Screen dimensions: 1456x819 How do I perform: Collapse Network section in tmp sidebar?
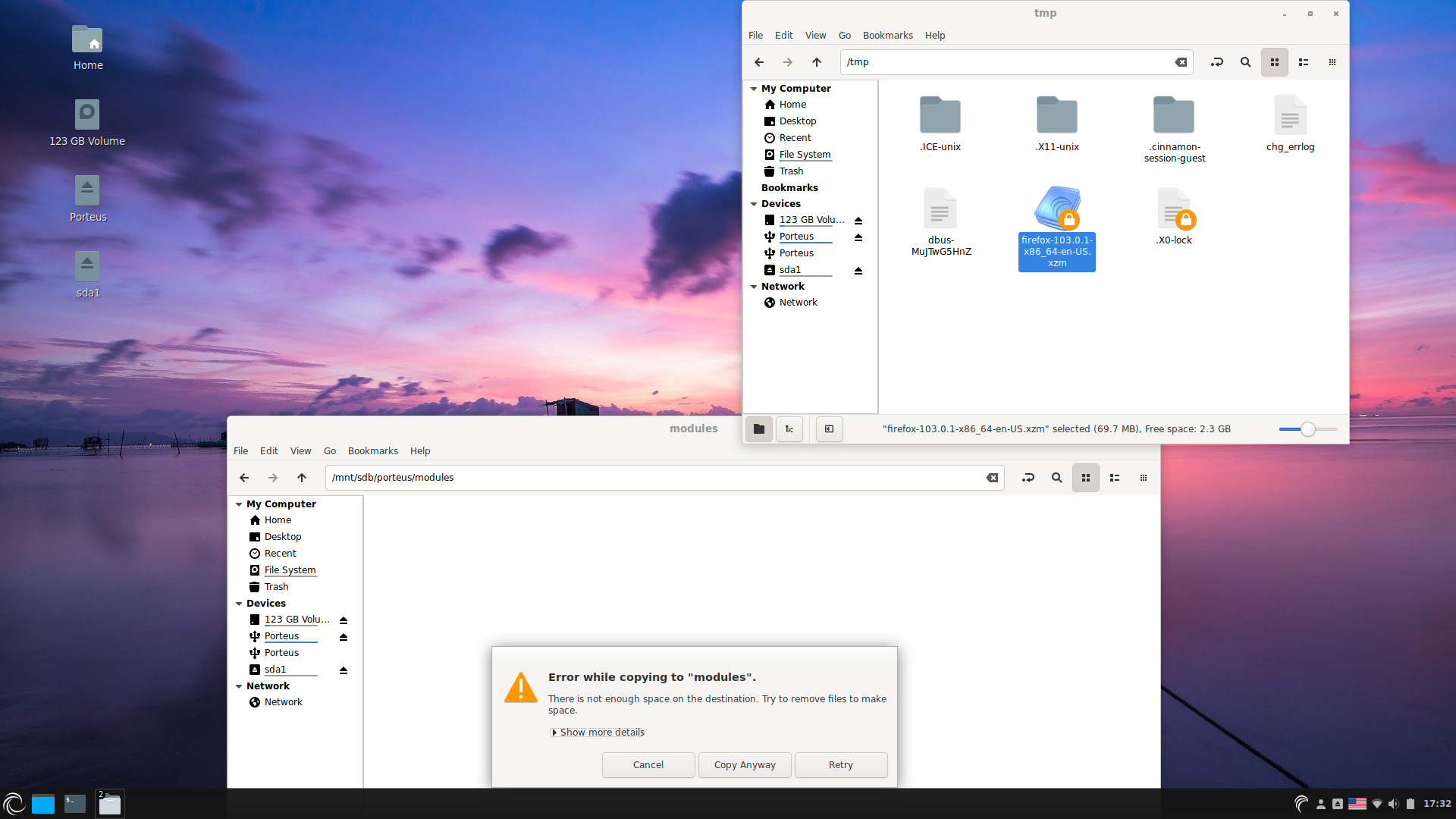(x=754, y=287)
